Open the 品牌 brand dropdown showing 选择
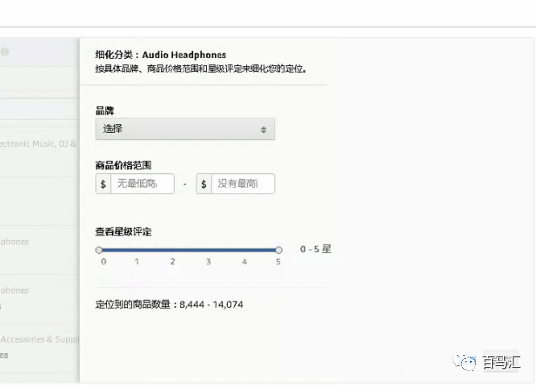Screen dimensions: 537x386 185,129
